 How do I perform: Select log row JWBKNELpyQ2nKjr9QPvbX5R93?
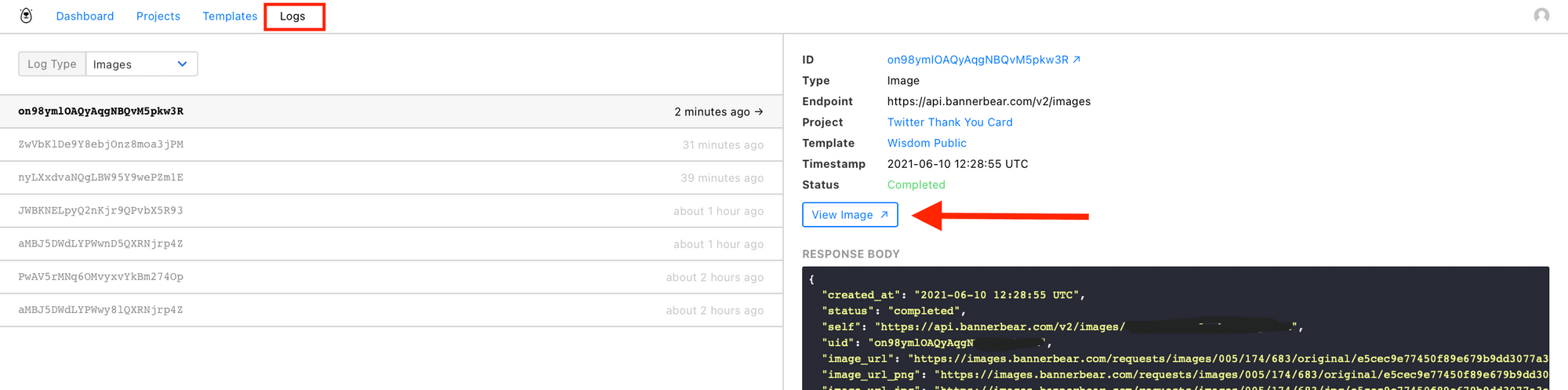tap(391, 210)
